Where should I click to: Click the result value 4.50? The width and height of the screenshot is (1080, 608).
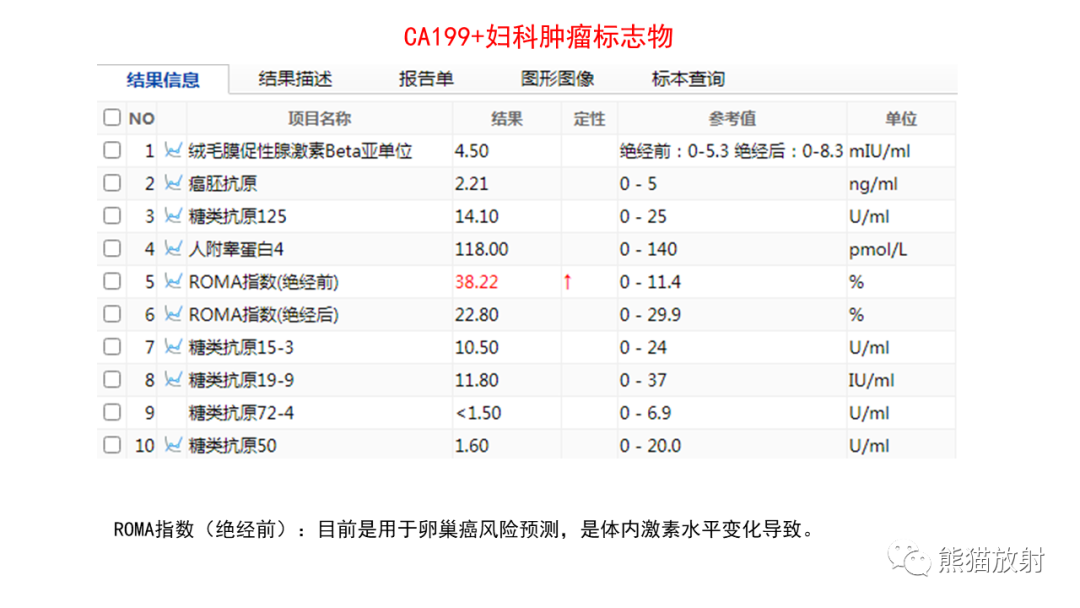472,151
